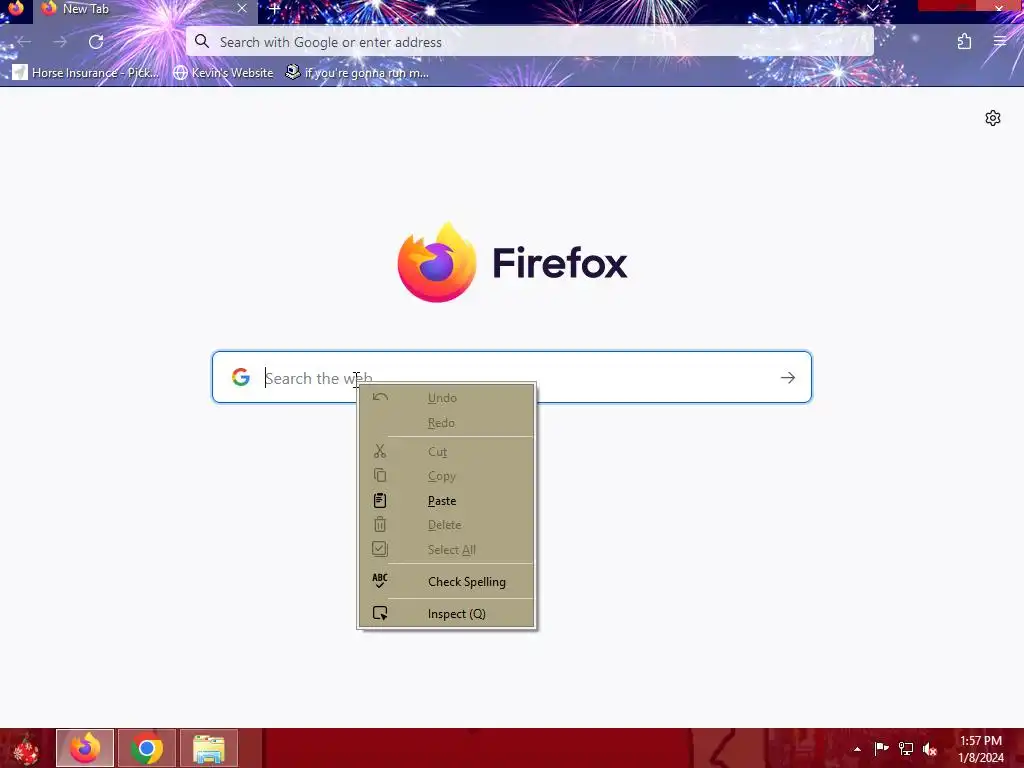1024x768 pixels.
Task: Submit search with arrow button
Action: pyautogui.click(x=788, y=377)
